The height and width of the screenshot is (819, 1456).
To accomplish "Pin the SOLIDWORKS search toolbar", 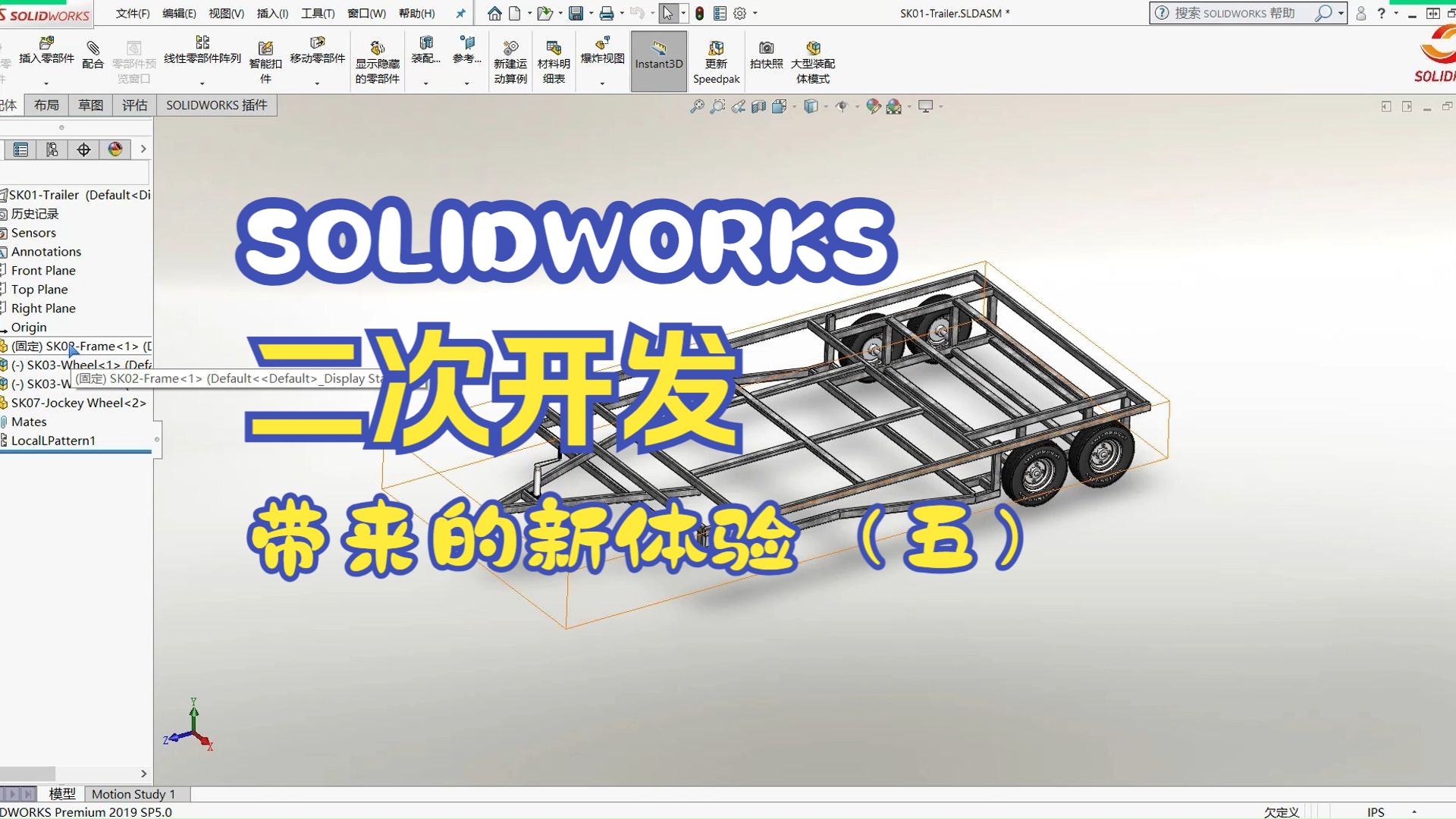I will pos(460,13).
